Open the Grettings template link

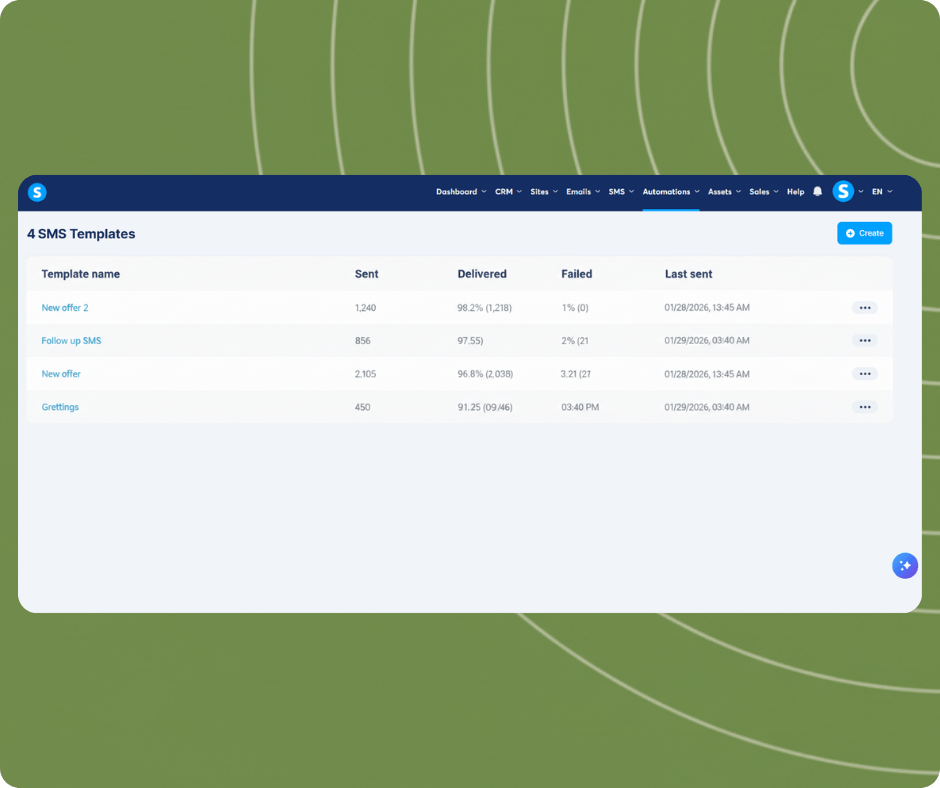pos(60,407)
